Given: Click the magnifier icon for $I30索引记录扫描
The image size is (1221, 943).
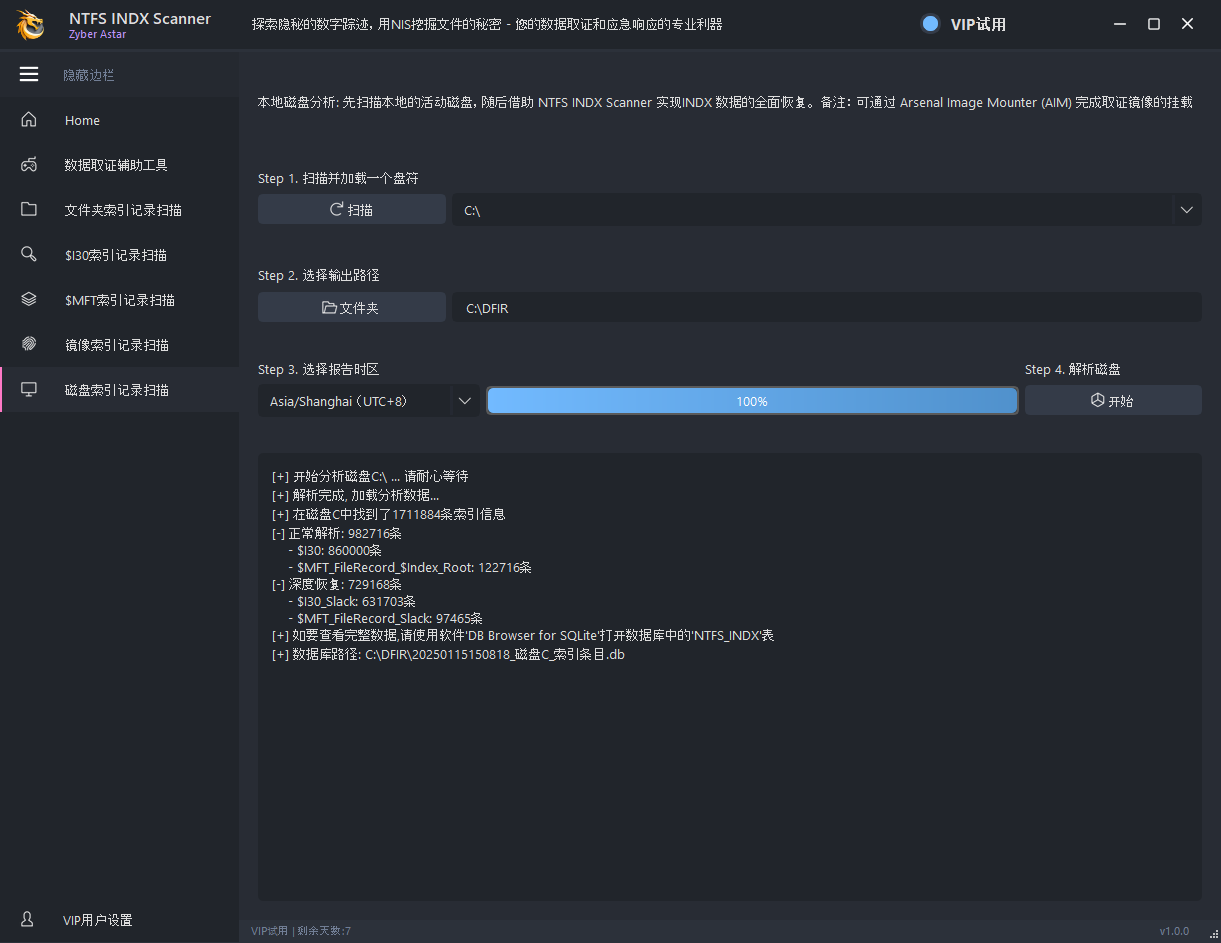Looking at the screenshot, I should click(29, 255).
